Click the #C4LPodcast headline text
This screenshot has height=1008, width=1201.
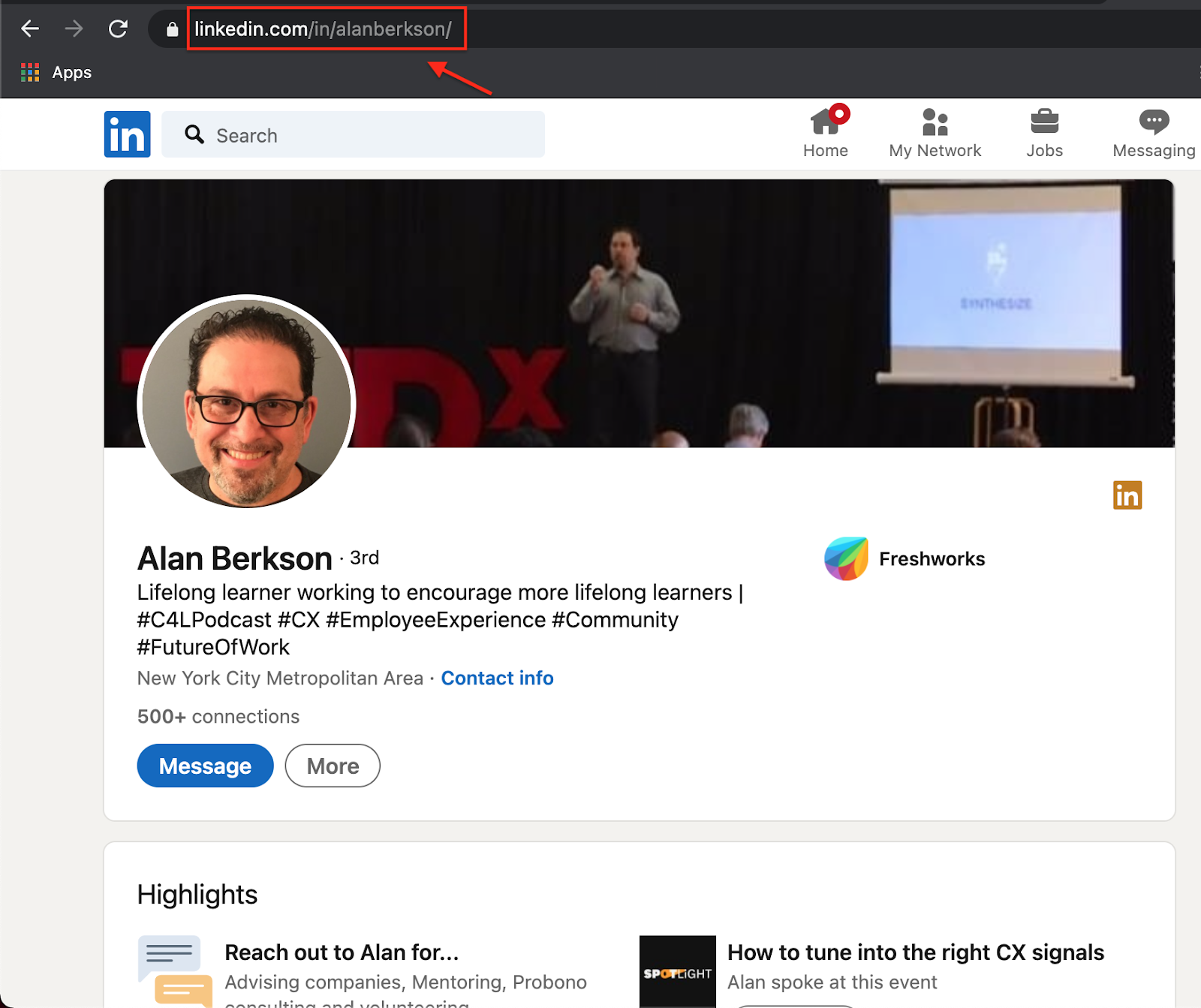[x=204, y=620]
